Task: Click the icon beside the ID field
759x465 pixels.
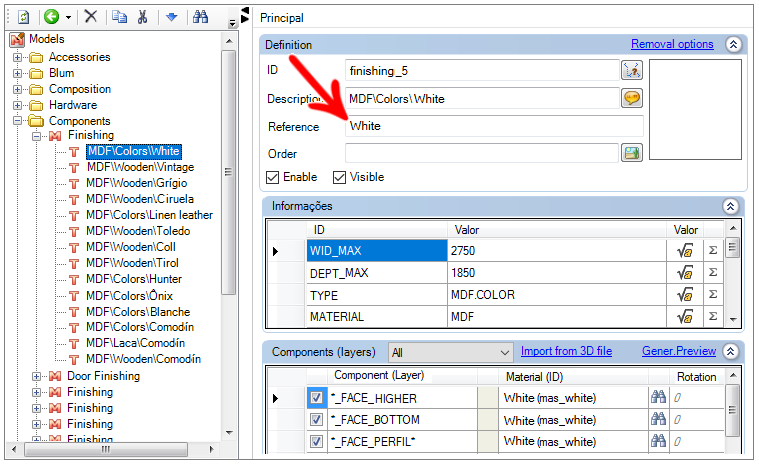Action: click(631, 70)
